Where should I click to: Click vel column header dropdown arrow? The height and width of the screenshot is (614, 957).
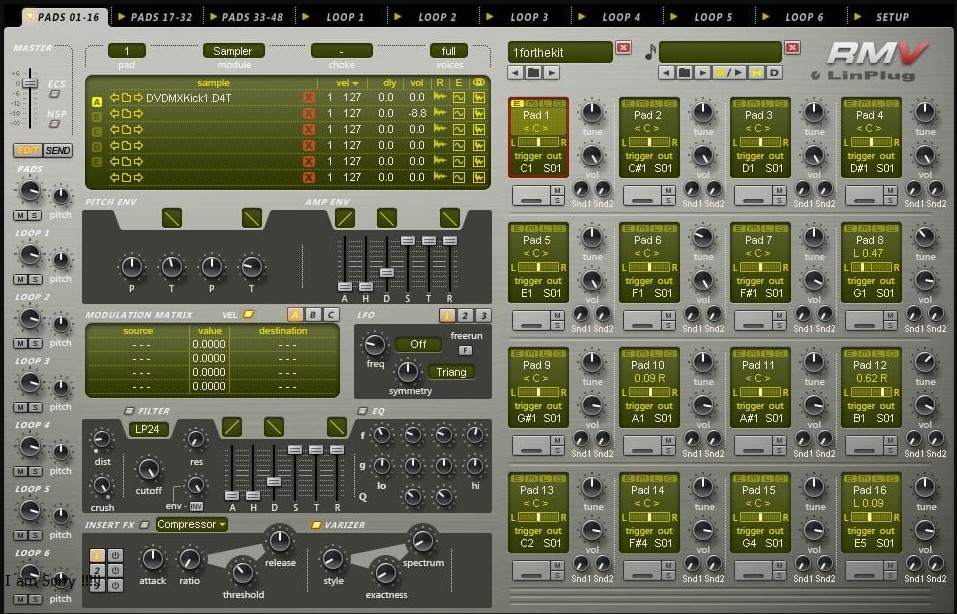[x=355, y=83]
